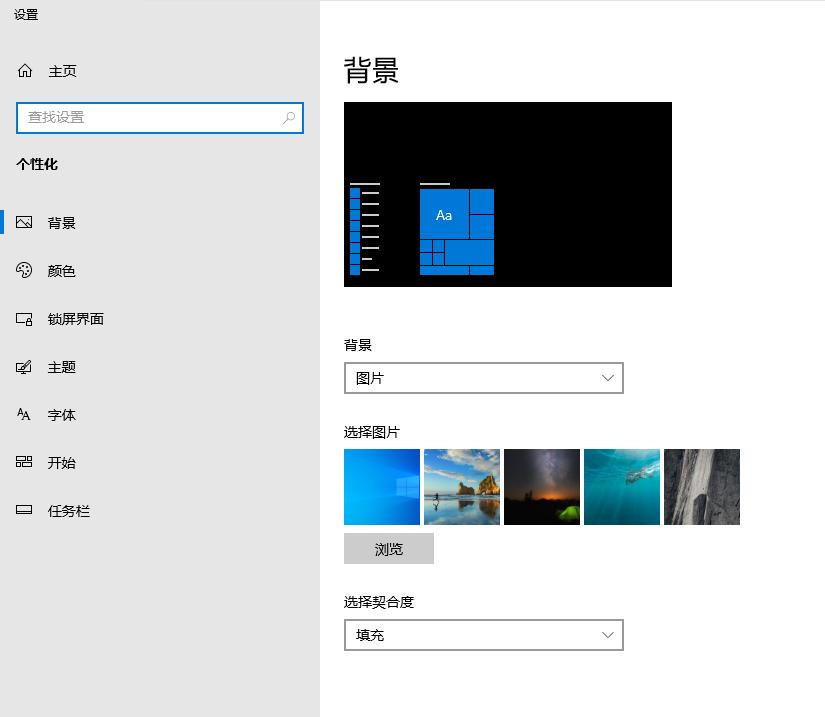Open the 背景 type dropdown showing 图片

[x=483, y=378]
